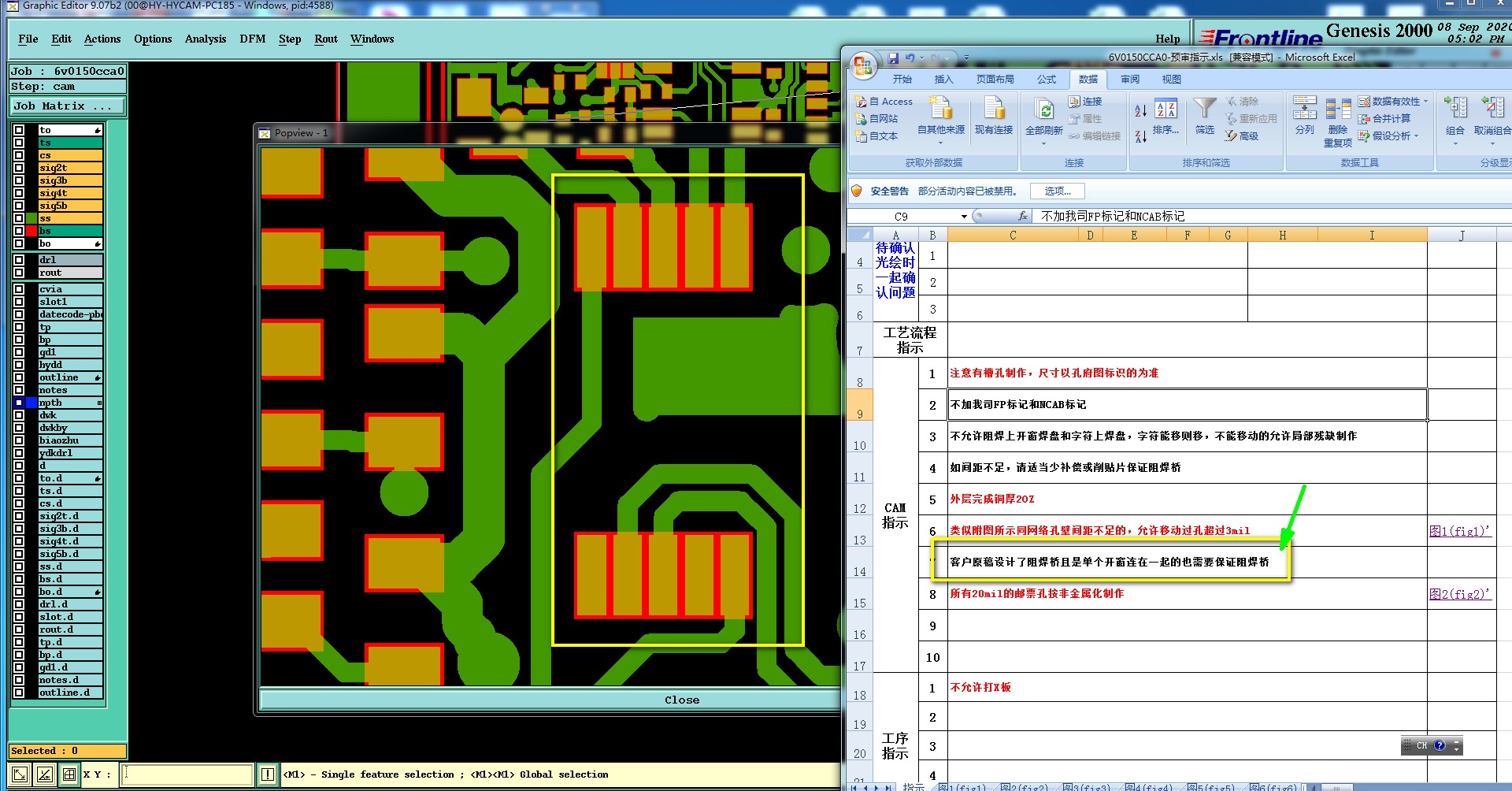Close the Popview - 1 window
1512x791 pixels.
click(682, 700)
